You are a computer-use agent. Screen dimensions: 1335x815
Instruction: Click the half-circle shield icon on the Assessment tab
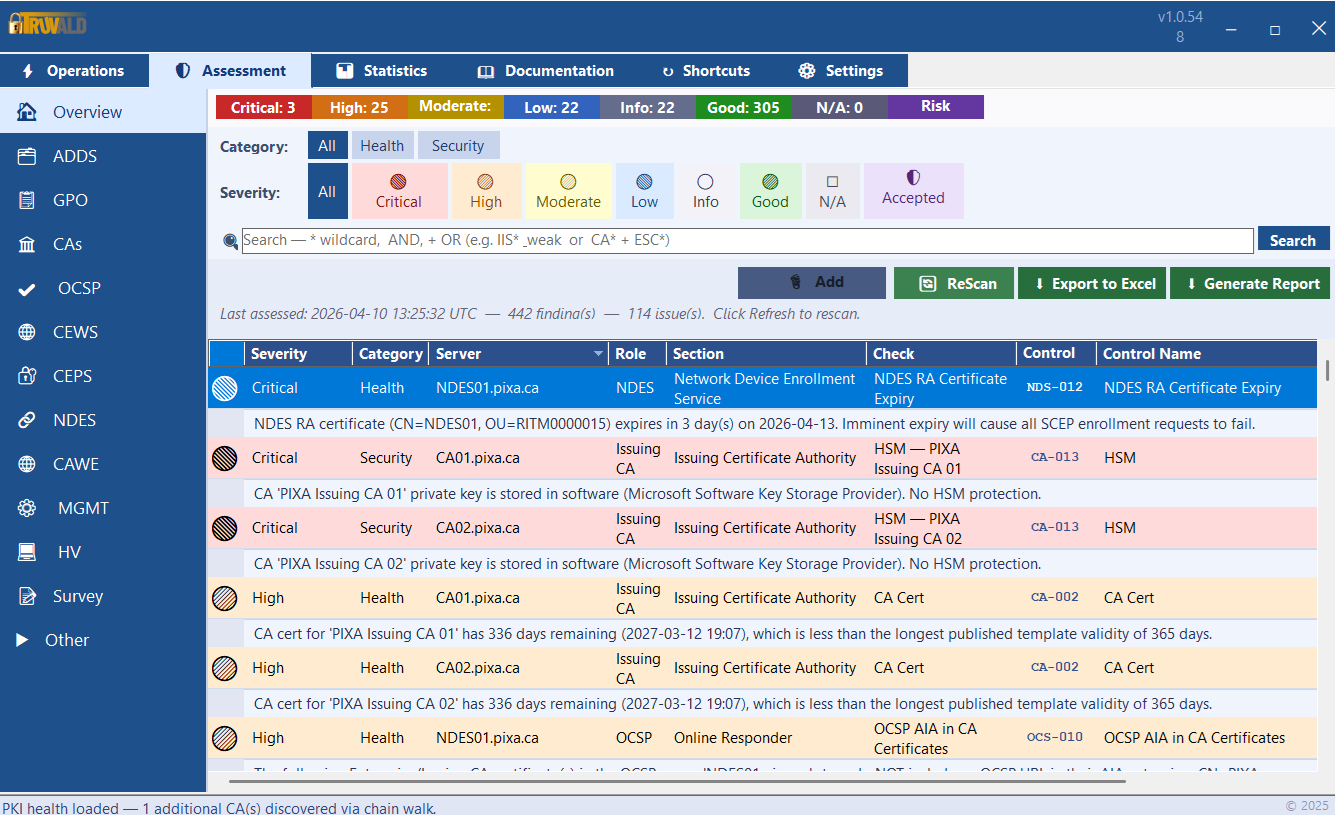click(x=182, y=71)
